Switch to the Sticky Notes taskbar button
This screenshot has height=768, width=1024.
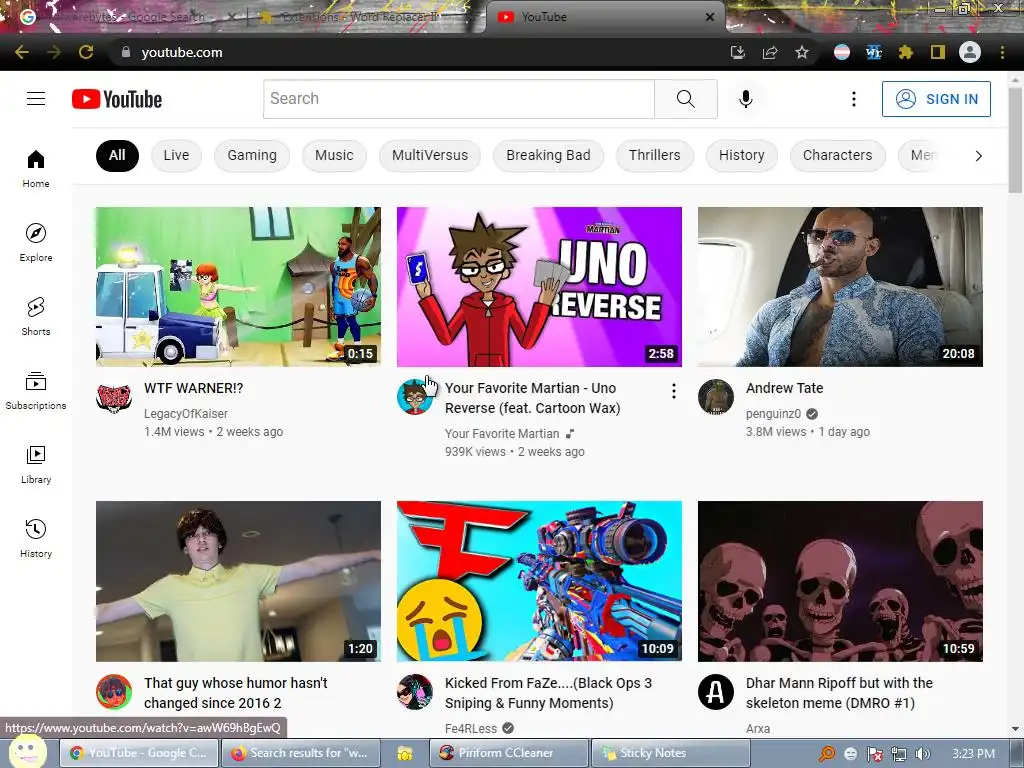pyautogui.click(x=671, y=753)
